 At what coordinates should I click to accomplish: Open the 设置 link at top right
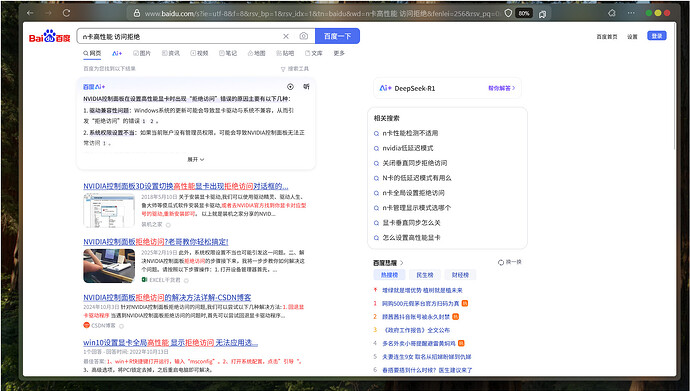pyautogui.click(x=632, y=37)
